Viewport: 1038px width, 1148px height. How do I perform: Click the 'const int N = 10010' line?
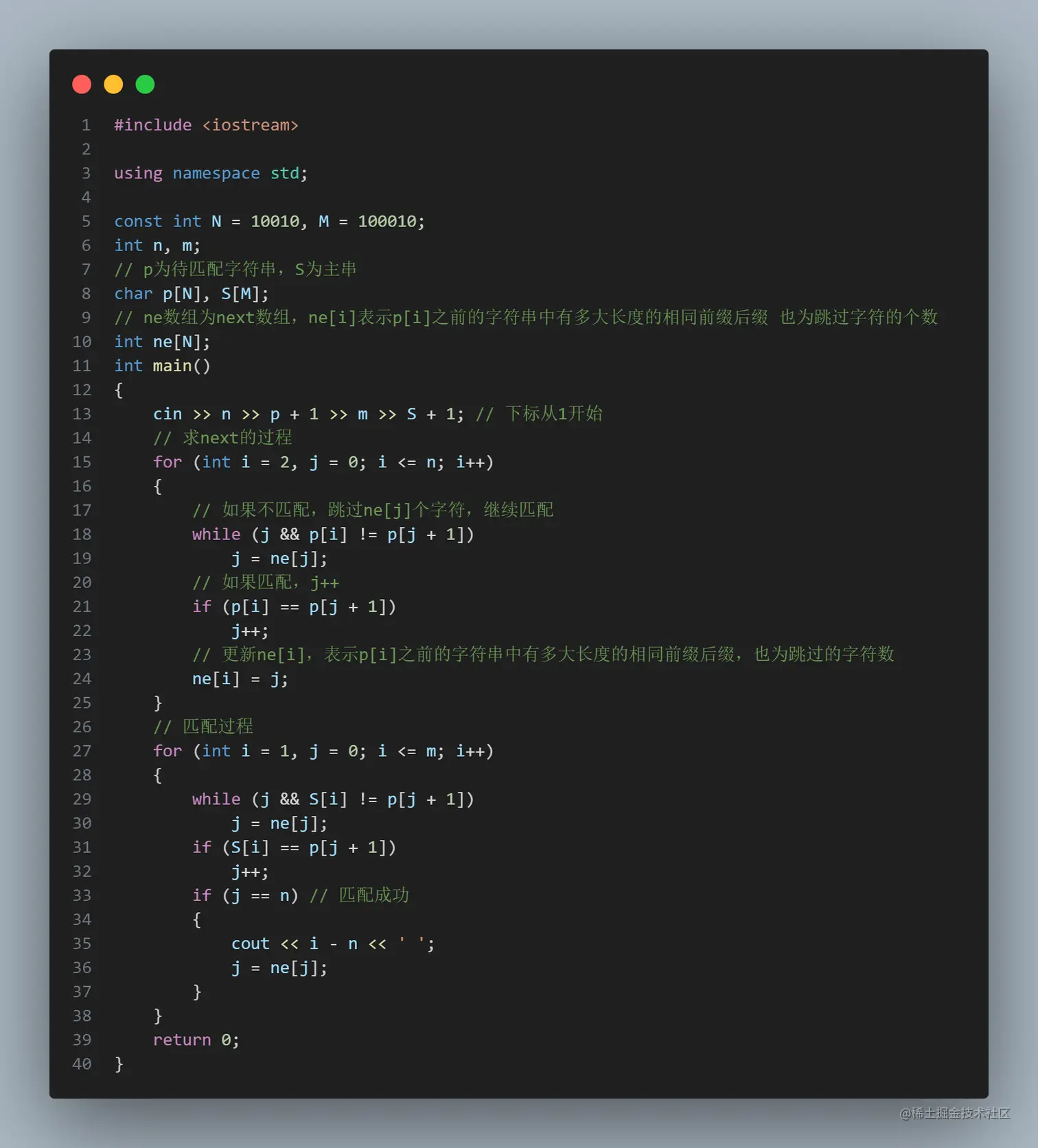point(270,221)
